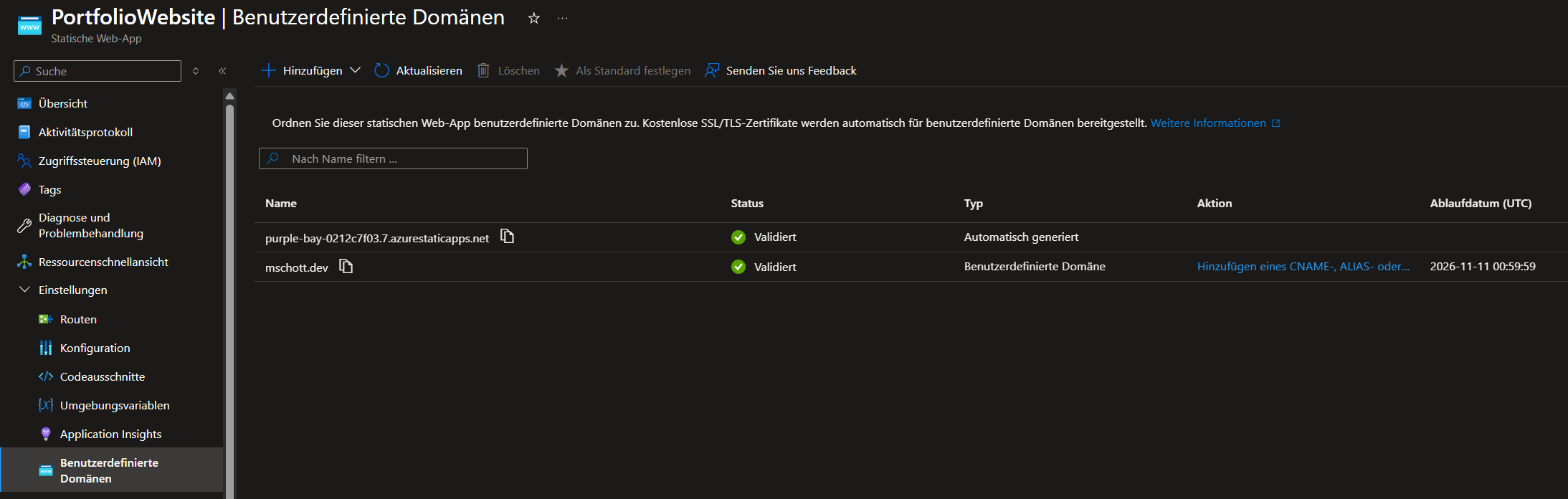The height and width of the screenshot is (499, 1568).
Task: Select the mschott.dev row name
Action: click(x=297, y=267)
